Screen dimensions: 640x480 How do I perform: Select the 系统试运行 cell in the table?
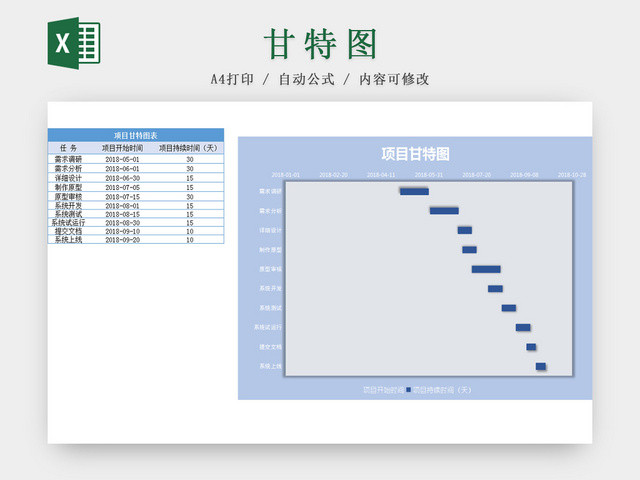(x=68, y=223)
